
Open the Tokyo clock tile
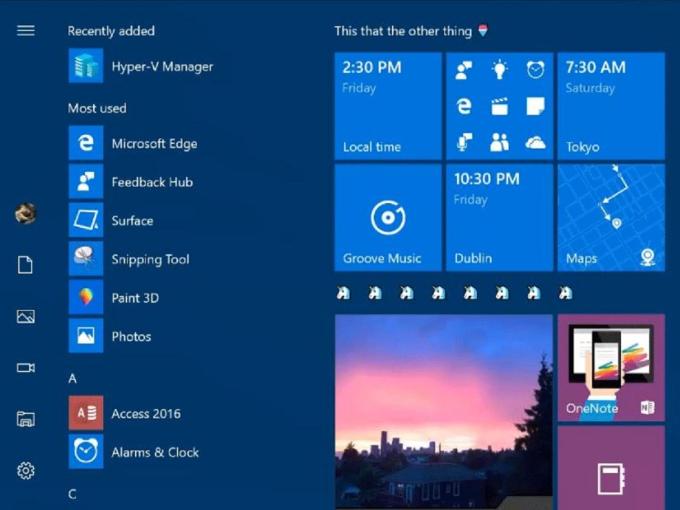(x=611, y=106)
